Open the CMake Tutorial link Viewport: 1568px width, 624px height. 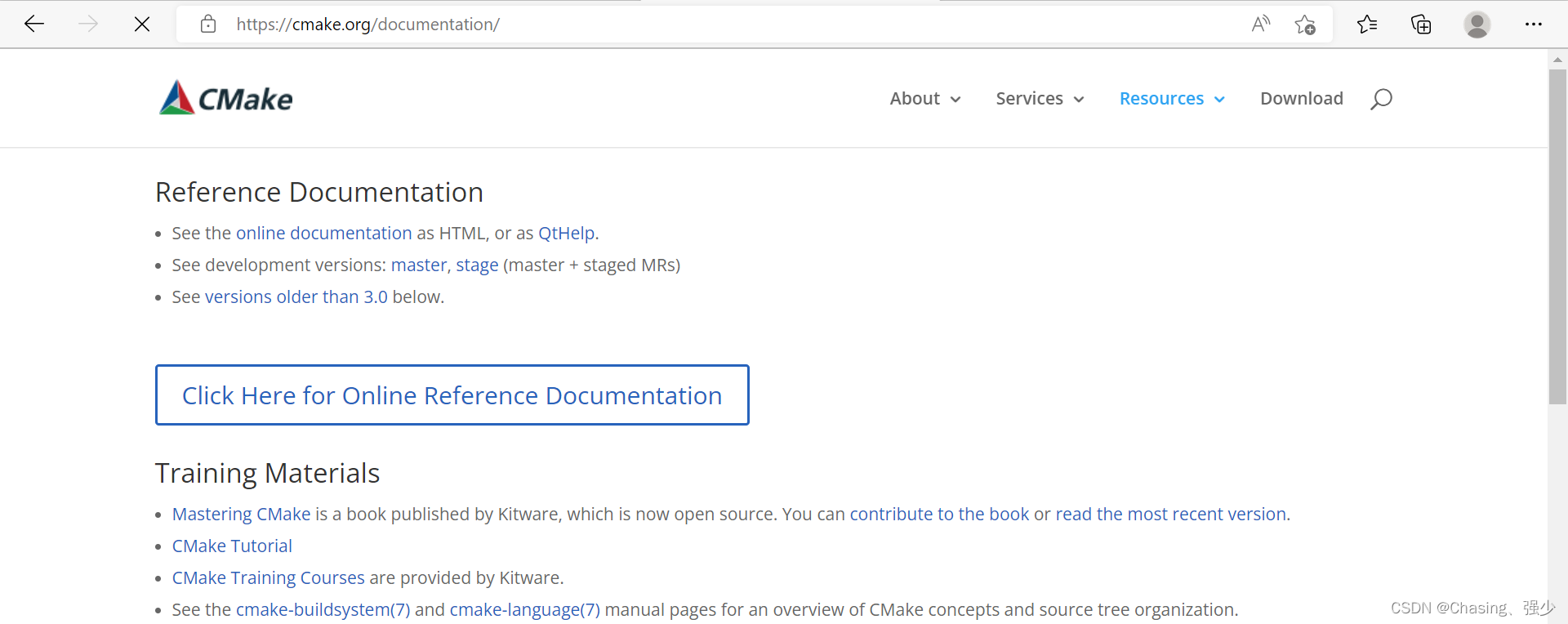232,546
